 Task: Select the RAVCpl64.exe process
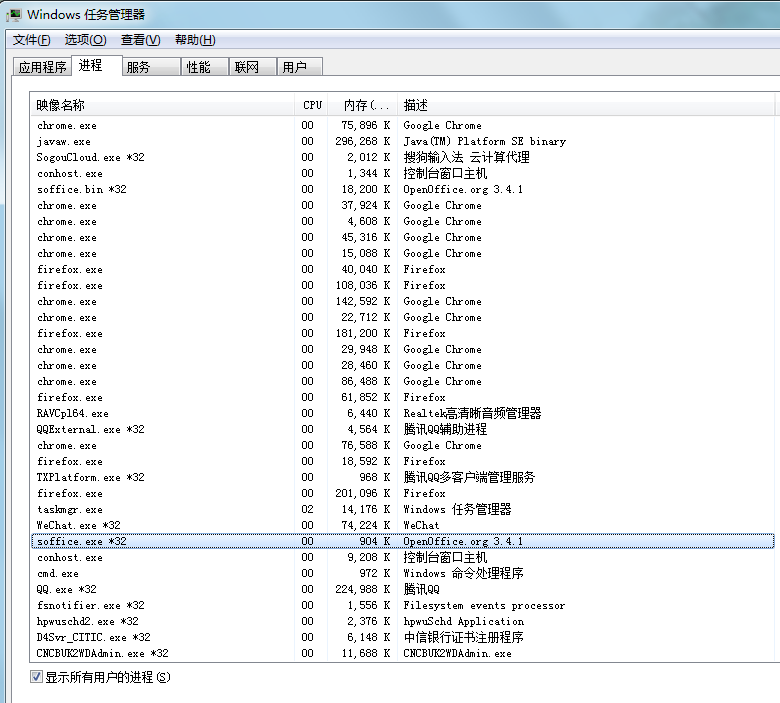click(403, 413)
